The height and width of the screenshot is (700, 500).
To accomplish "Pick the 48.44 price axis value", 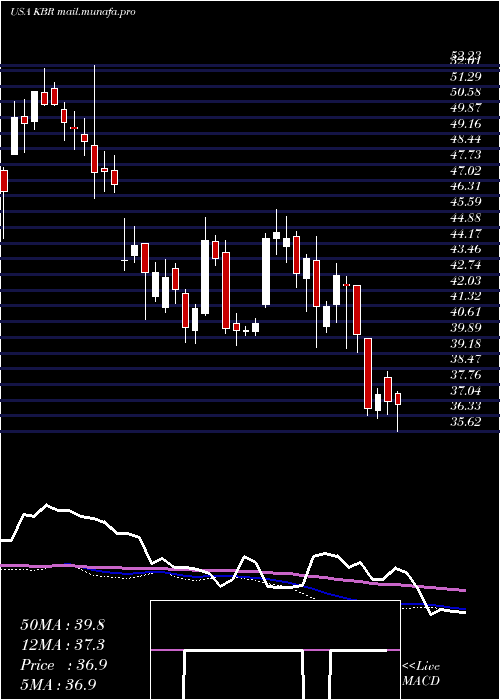I will pos(466,139).
